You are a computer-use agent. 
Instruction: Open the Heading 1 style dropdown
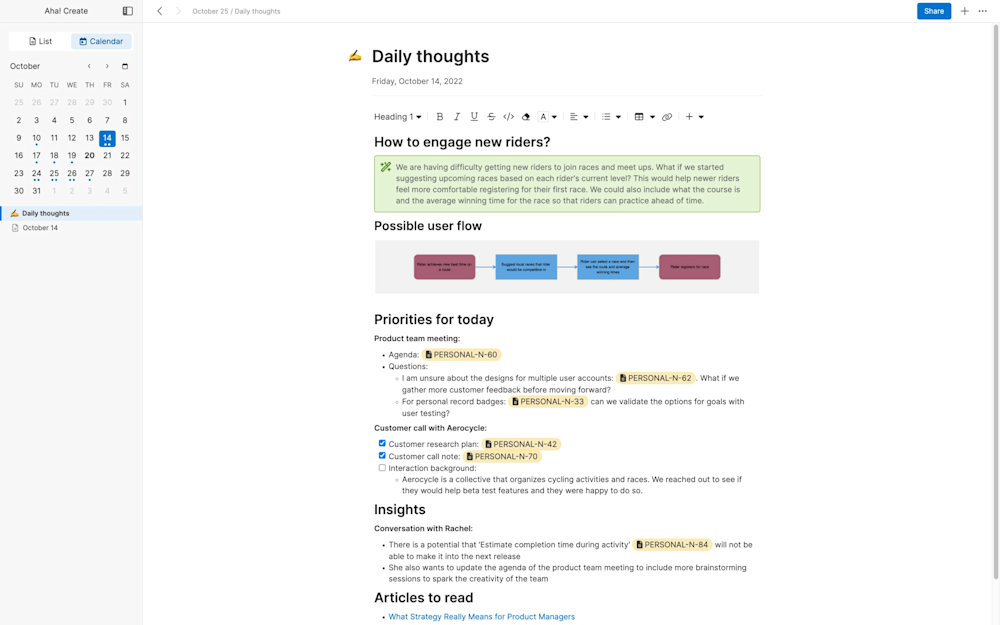coord(396,116)
